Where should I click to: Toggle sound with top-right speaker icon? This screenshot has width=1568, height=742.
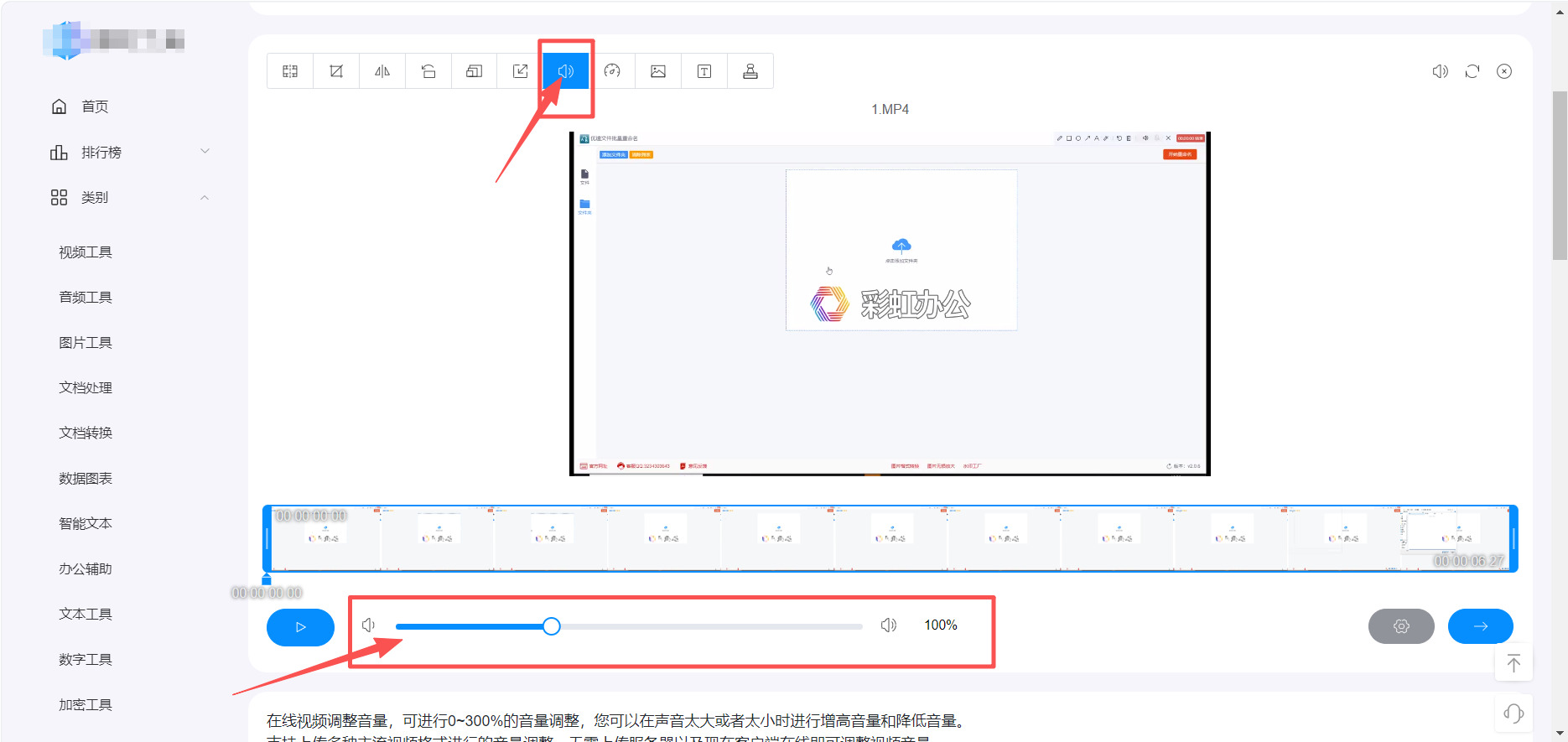tap(1441, 71)
